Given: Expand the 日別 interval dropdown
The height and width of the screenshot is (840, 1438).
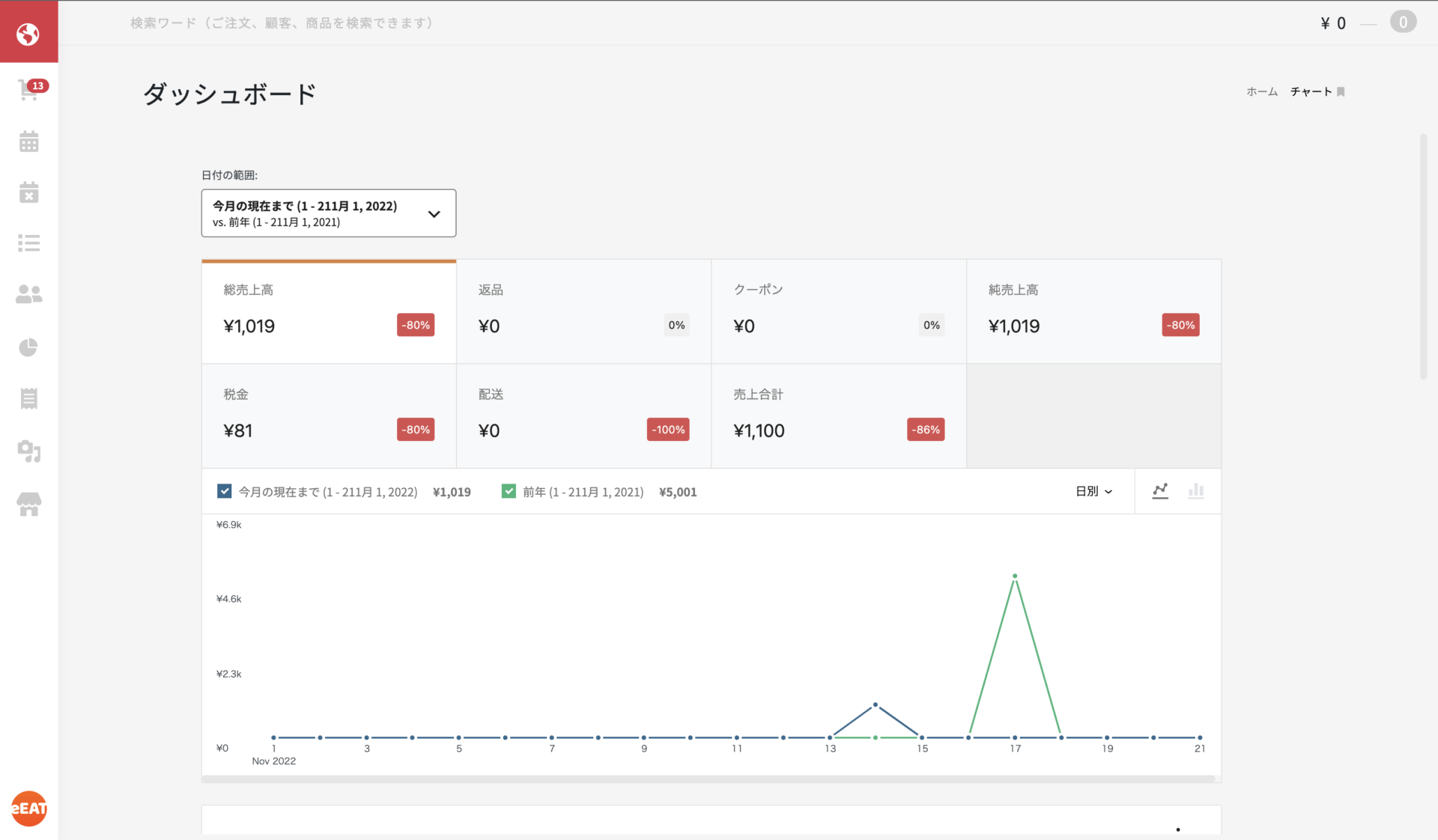Looking at the screenshot, I should (x=1093, y=491).
